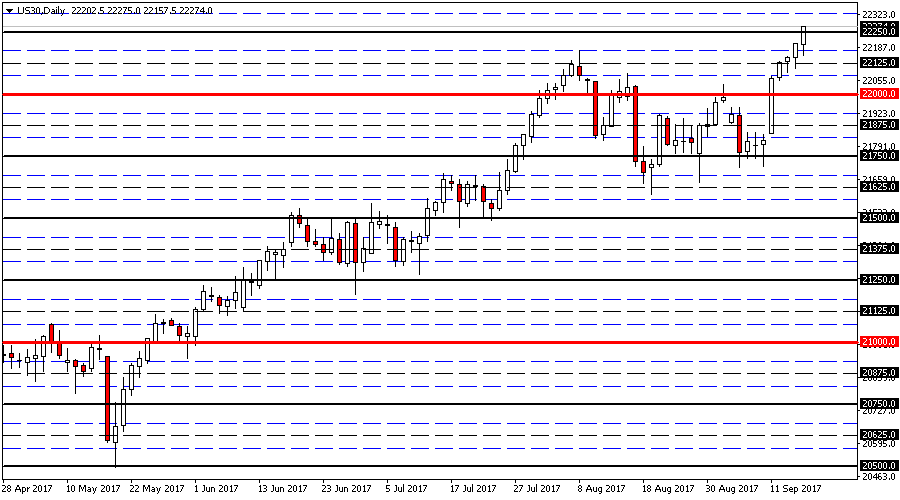Select the 21500.0 price level label

[877, 217]
